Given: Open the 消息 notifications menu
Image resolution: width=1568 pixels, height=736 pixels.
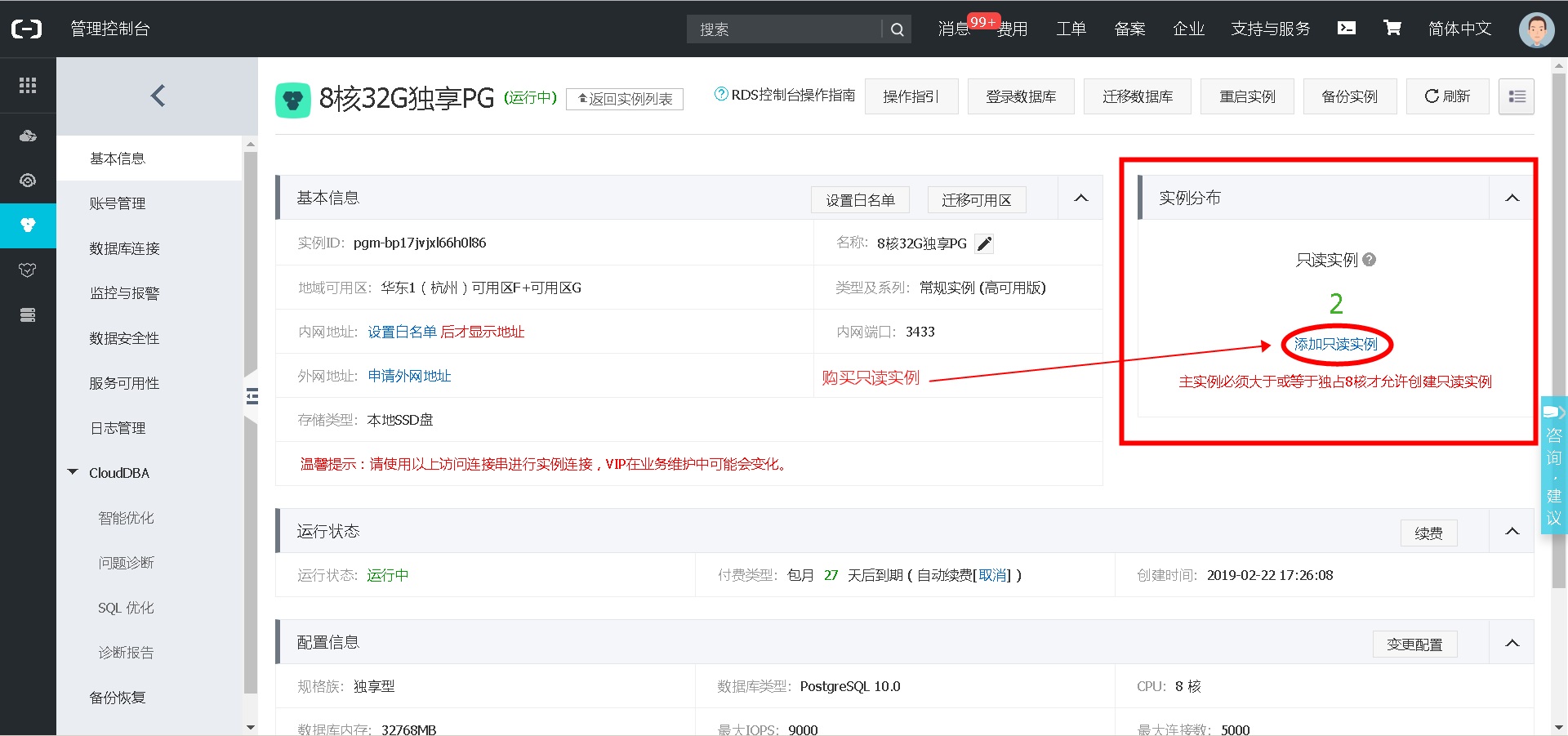Looking at the screenshot, I should coord(954,29).
